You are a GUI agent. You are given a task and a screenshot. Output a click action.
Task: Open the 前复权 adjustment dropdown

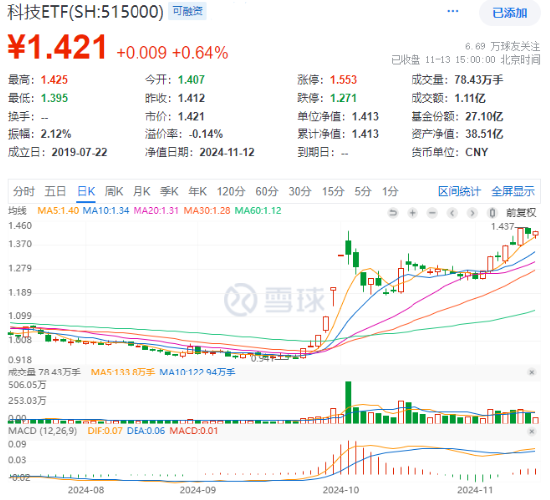(x=521, y=213)
